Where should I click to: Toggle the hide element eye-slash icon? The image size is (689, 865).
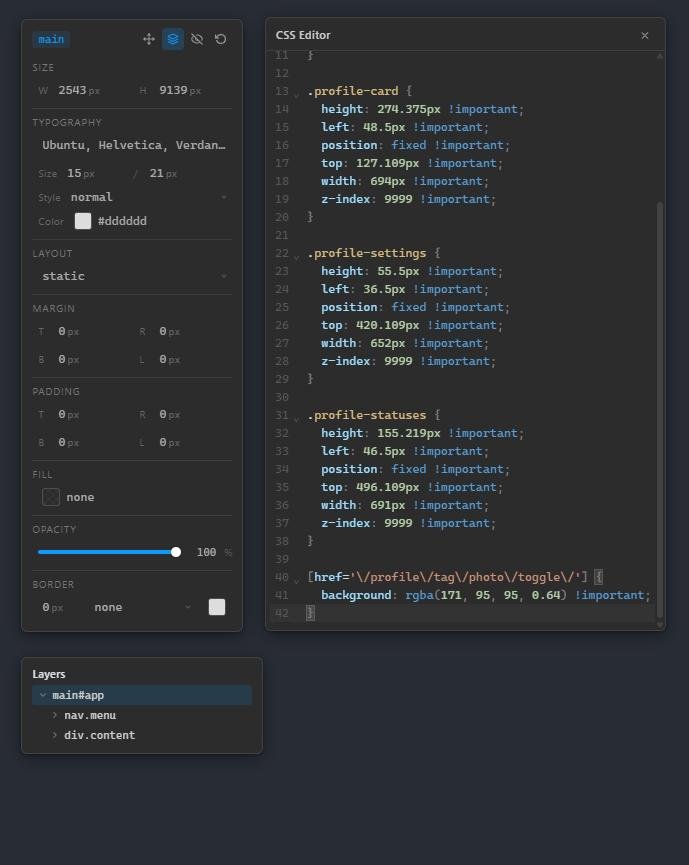tap(197, 39)
